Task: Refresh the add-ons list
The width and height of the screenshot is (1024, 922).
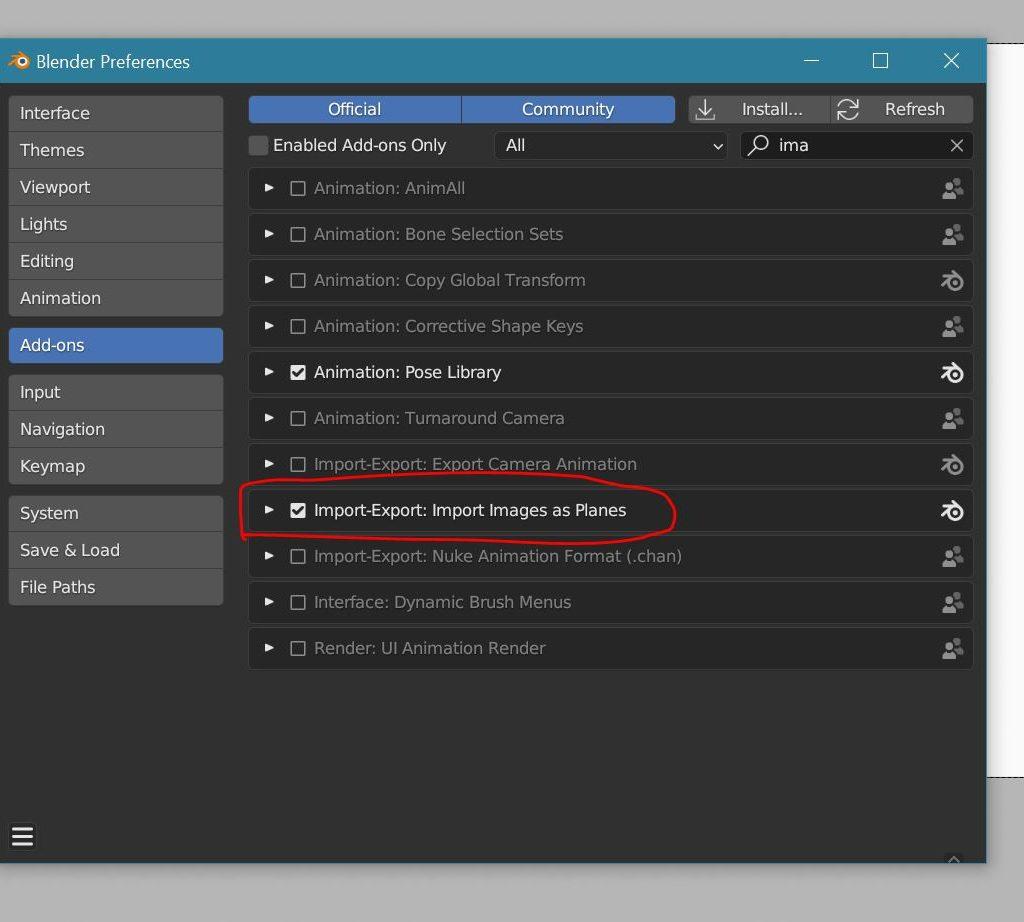Action: tap(902, 110)
